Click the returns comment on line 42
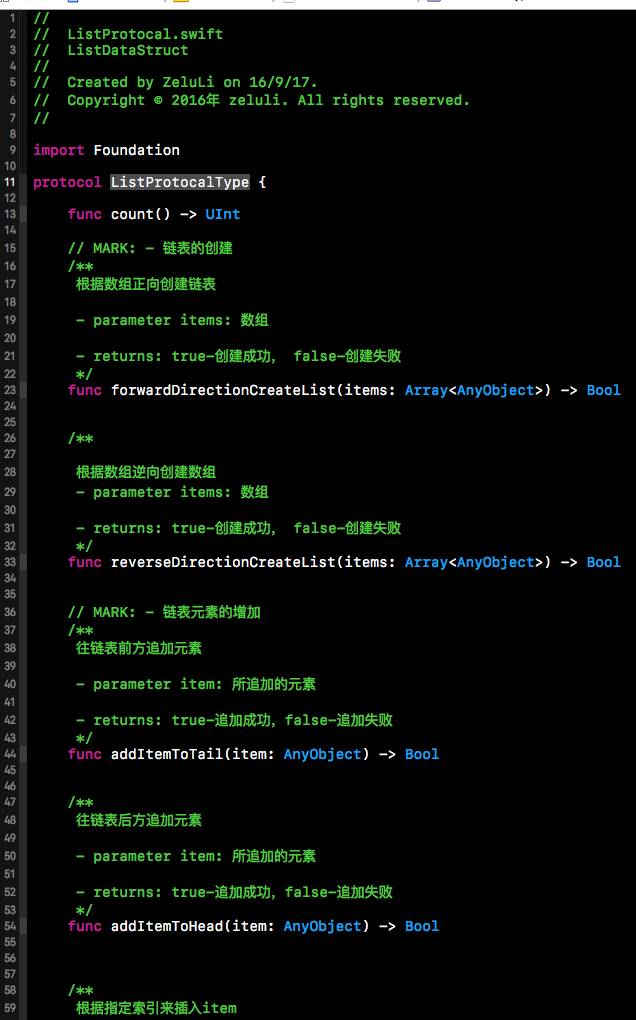The height and width of the screenshot is (1020, 636). 234,720
